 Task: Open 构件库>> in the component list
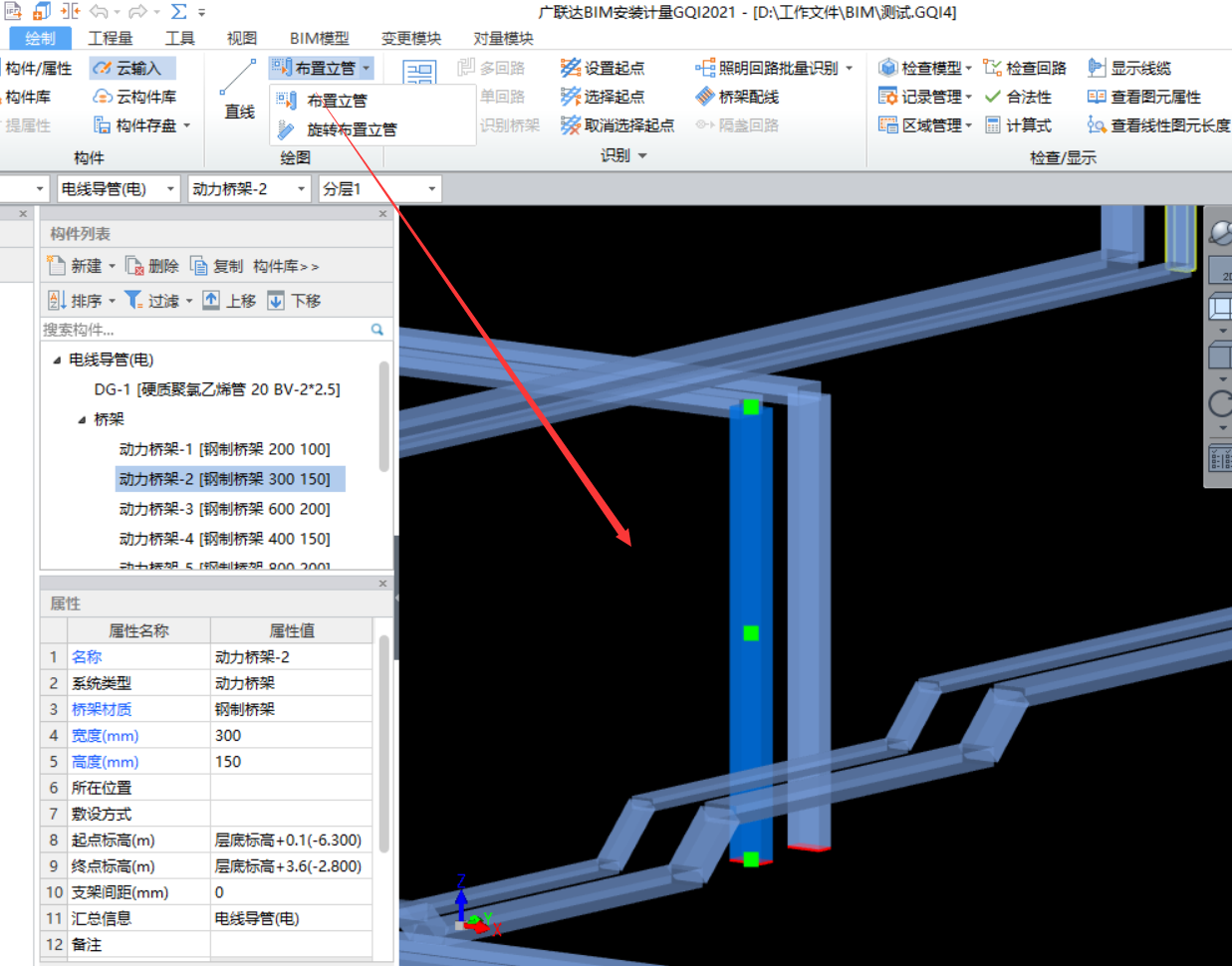click(x=286, y=266)
